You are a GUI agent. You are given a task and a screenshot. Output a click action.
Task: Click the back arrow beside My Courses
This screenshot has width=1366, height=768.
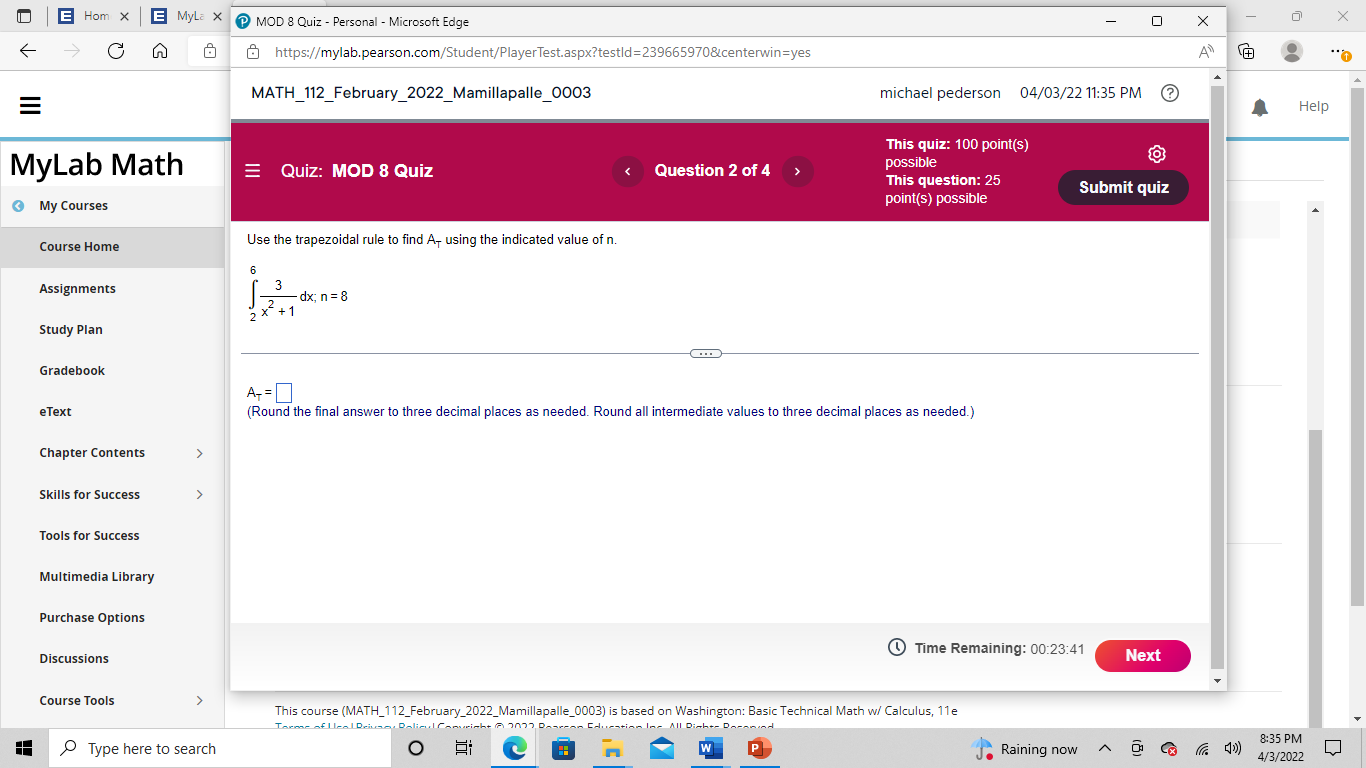point(18,206)
